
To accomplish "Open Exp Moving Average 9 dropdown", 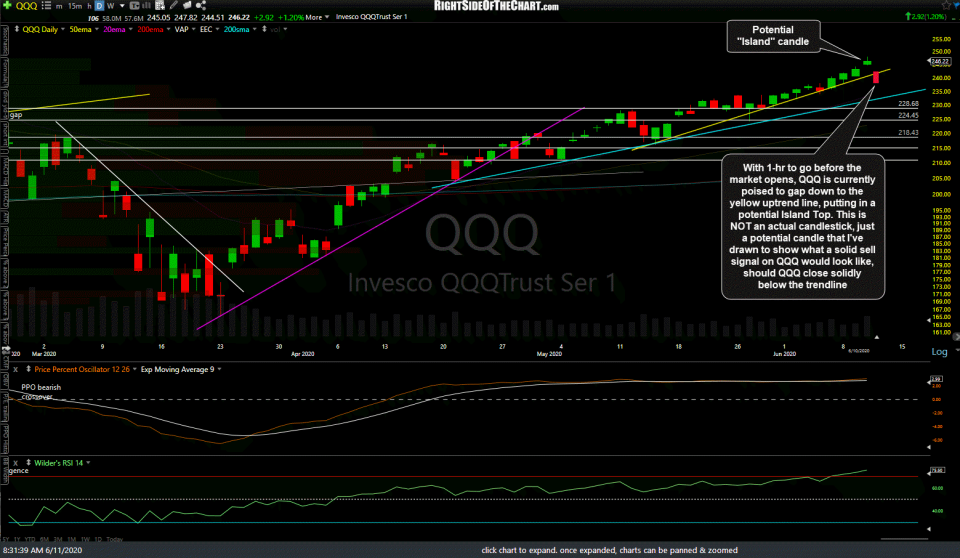I will point(219,369).
